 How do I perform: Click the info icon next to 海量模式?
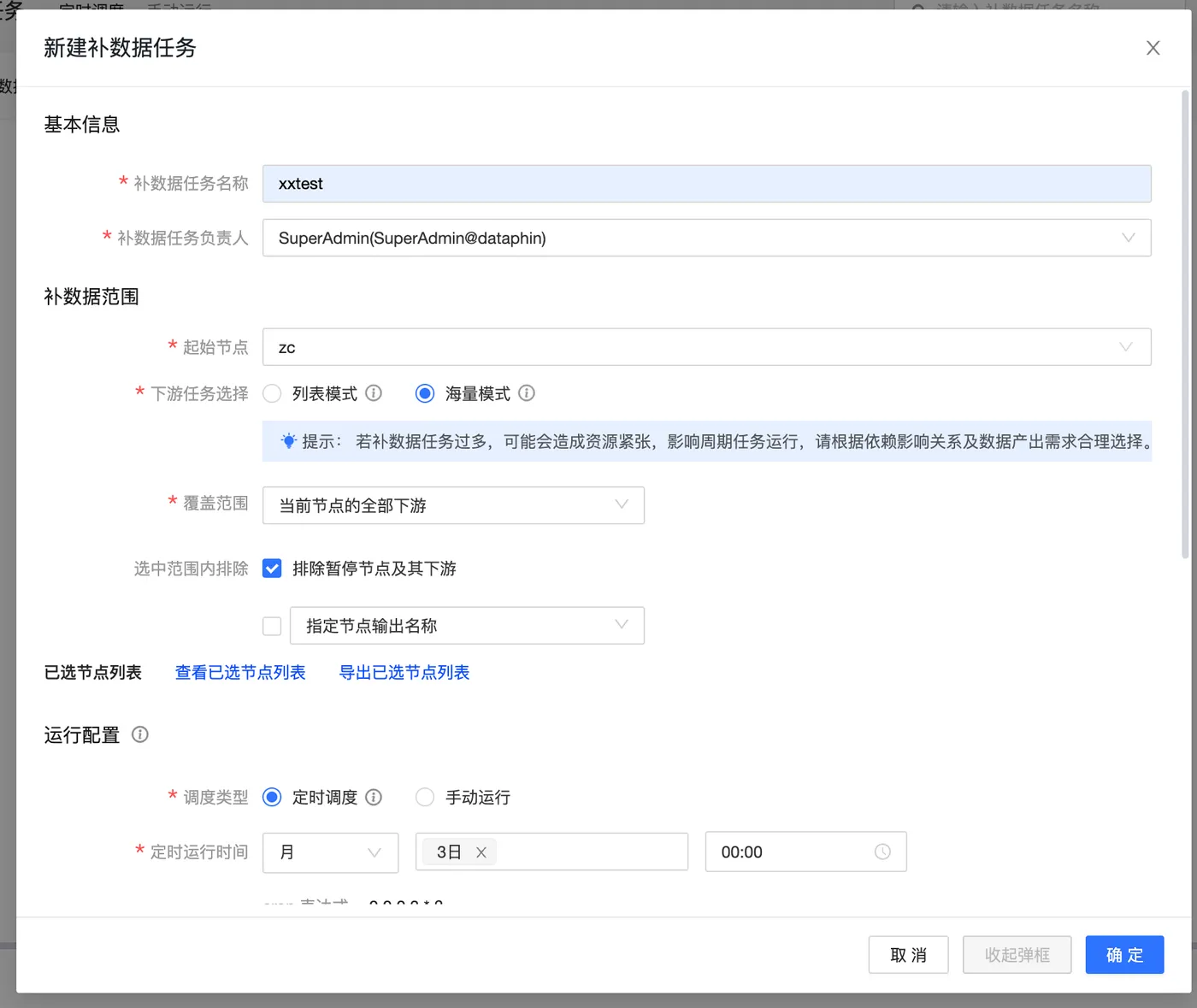tap(527, 393)
